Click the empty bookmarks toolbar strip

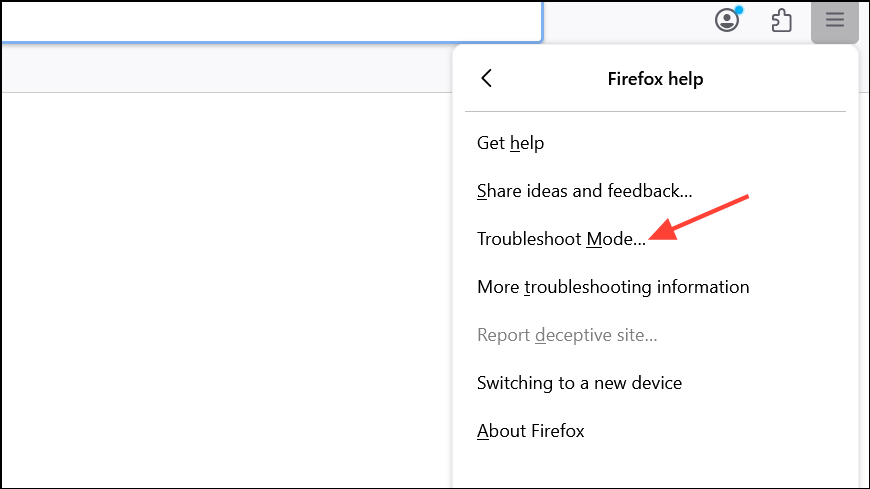coord(220,70)
